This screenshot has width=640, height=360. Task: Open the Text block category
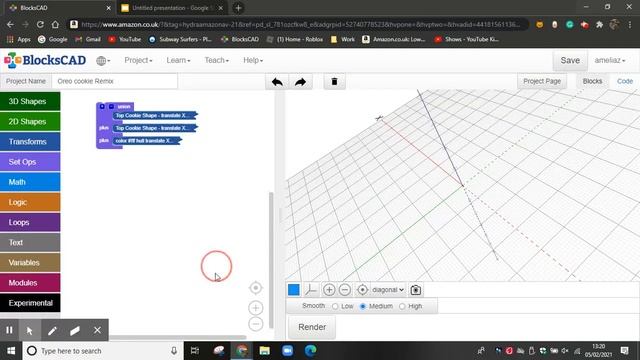[x=30, y=242]
